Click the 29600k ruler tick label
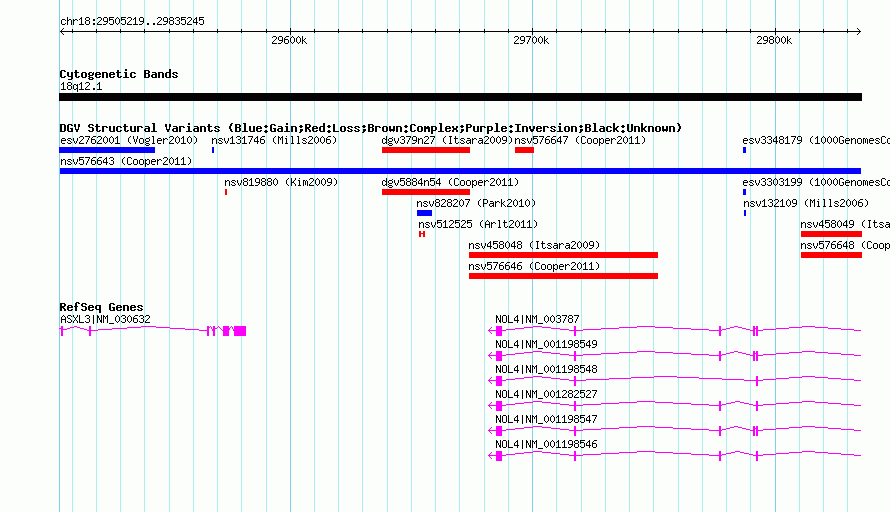890x512 pixels. 289,40
